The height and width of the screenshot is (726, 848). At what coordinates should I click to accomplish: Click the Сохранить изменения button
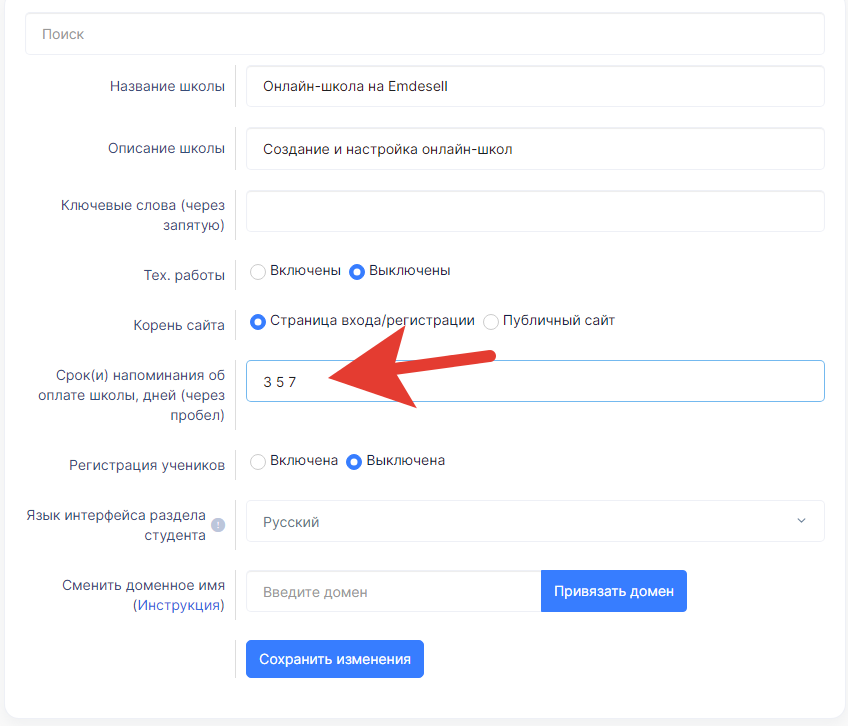tap(335, 659)
